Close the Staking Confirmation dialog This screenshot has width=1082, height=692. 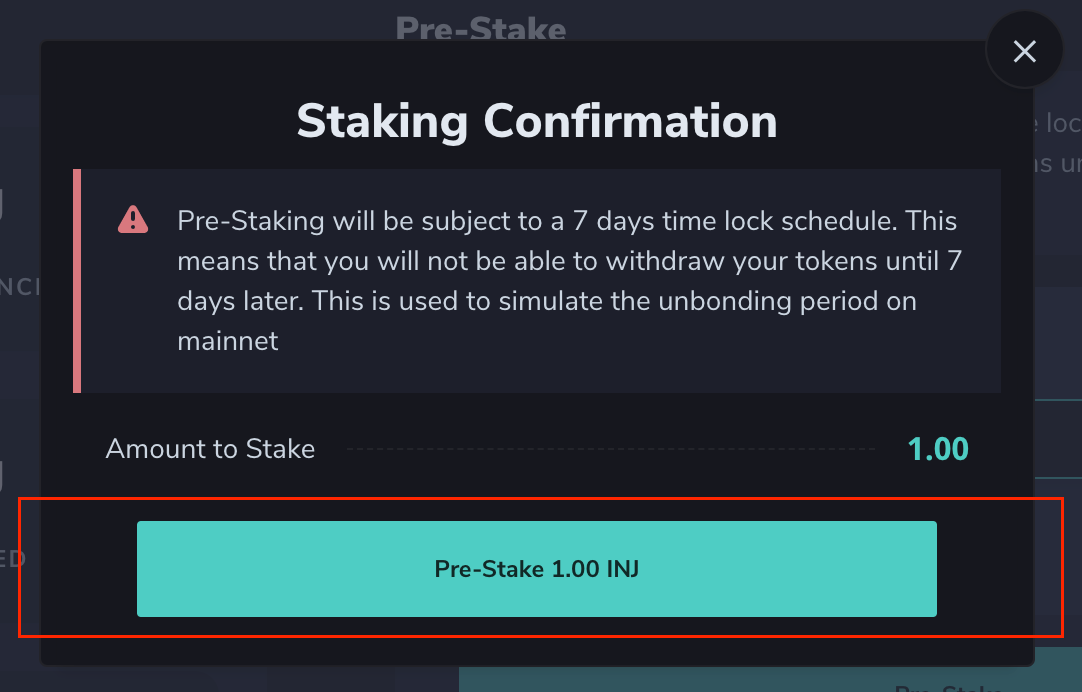click(x=1024, y=52)
